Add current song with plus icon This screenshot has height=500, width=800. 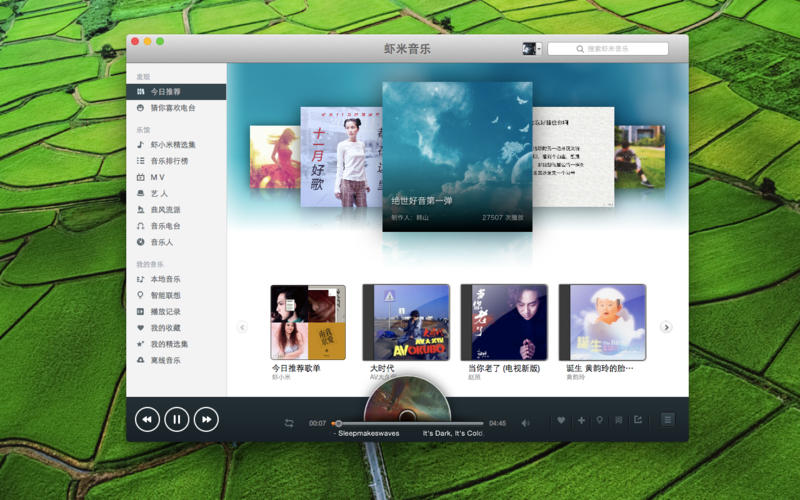point(581,420)
